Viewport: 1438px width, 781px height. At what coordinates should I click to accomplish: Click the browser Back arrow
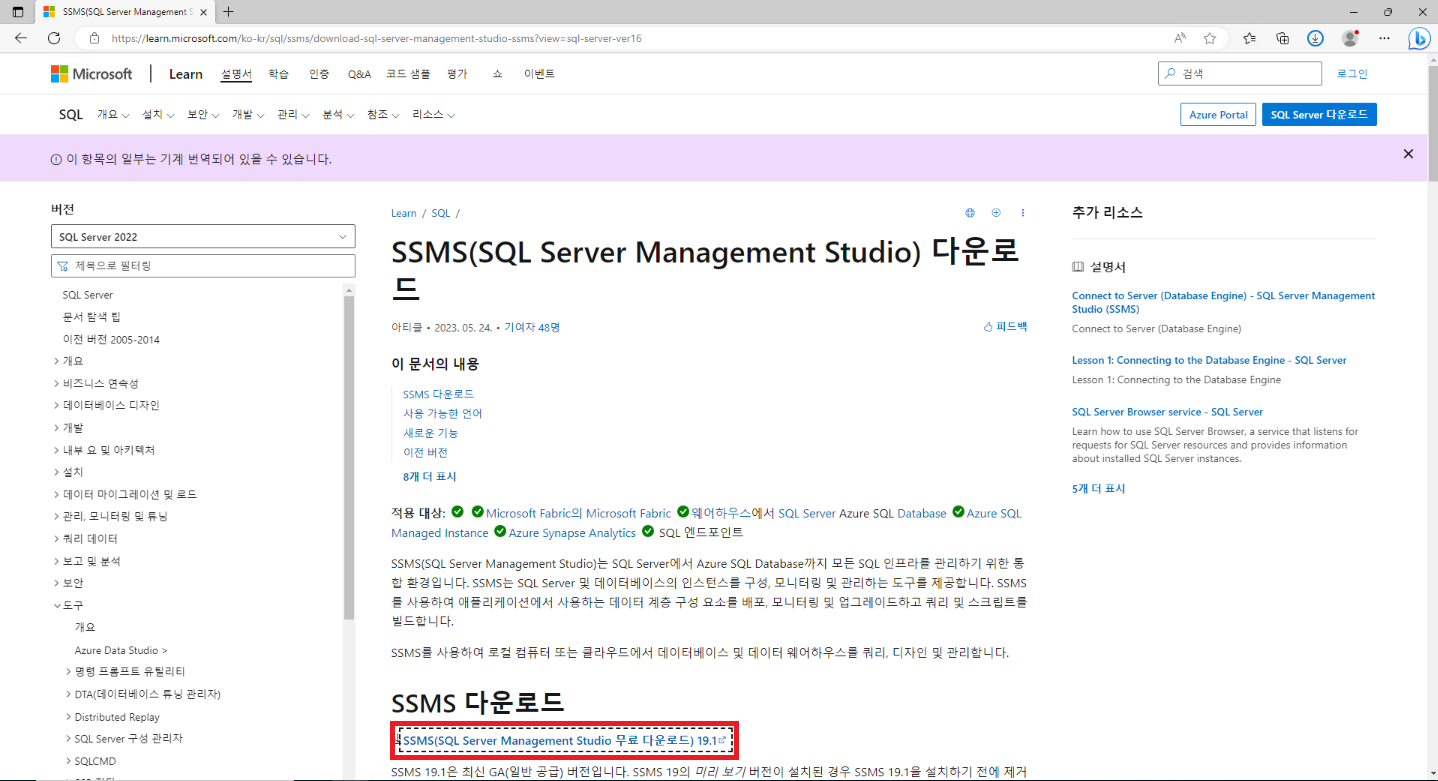pos(20,38)
